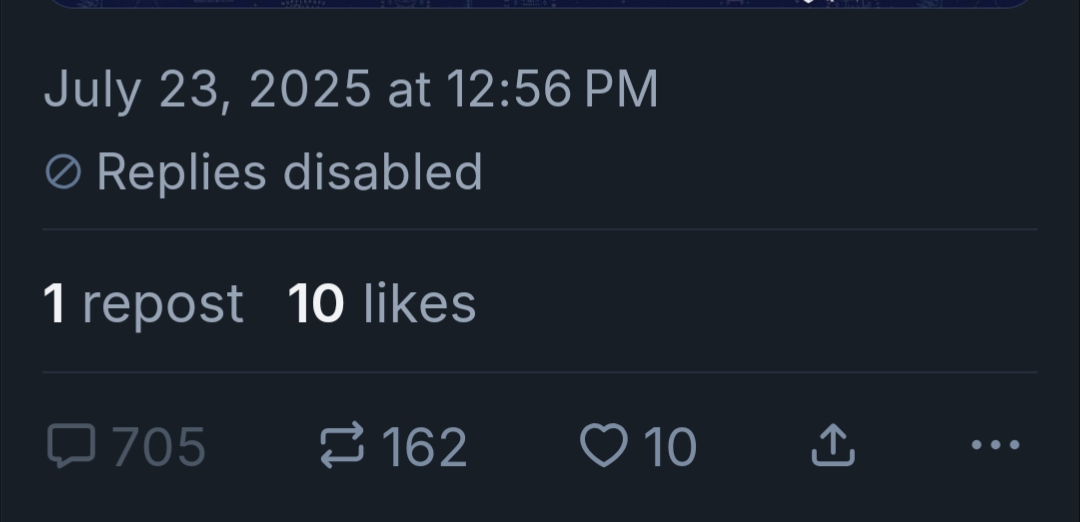Tap the repost arrows icon
1080x522 pixels.
pos(344,446)
